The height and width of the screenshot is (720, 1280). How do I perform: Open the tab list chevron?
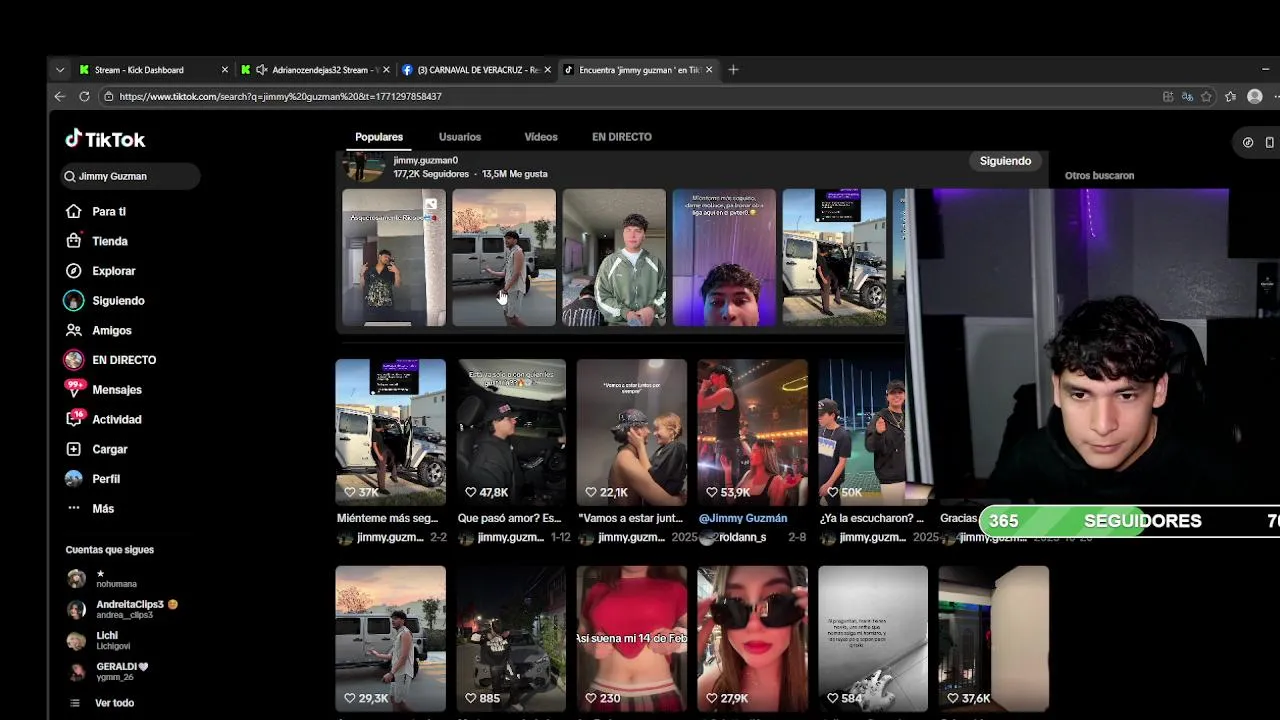tap(60, 70)
